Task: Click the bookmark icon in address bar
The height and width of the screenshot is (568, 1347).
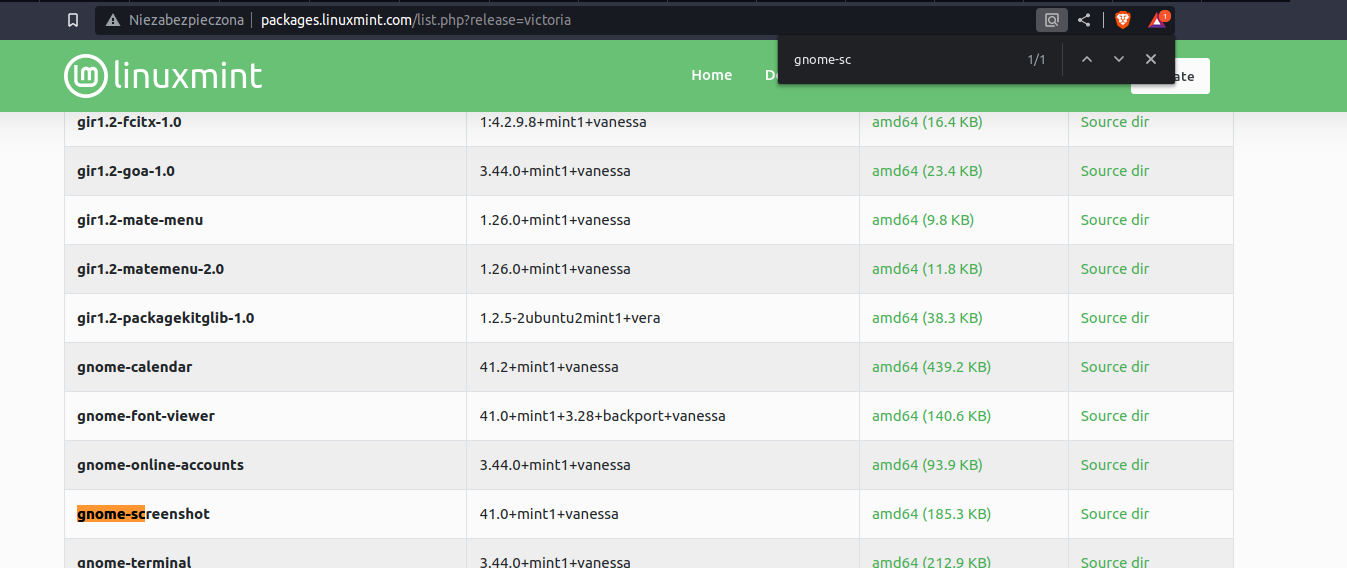Action: tap(72, 20)
